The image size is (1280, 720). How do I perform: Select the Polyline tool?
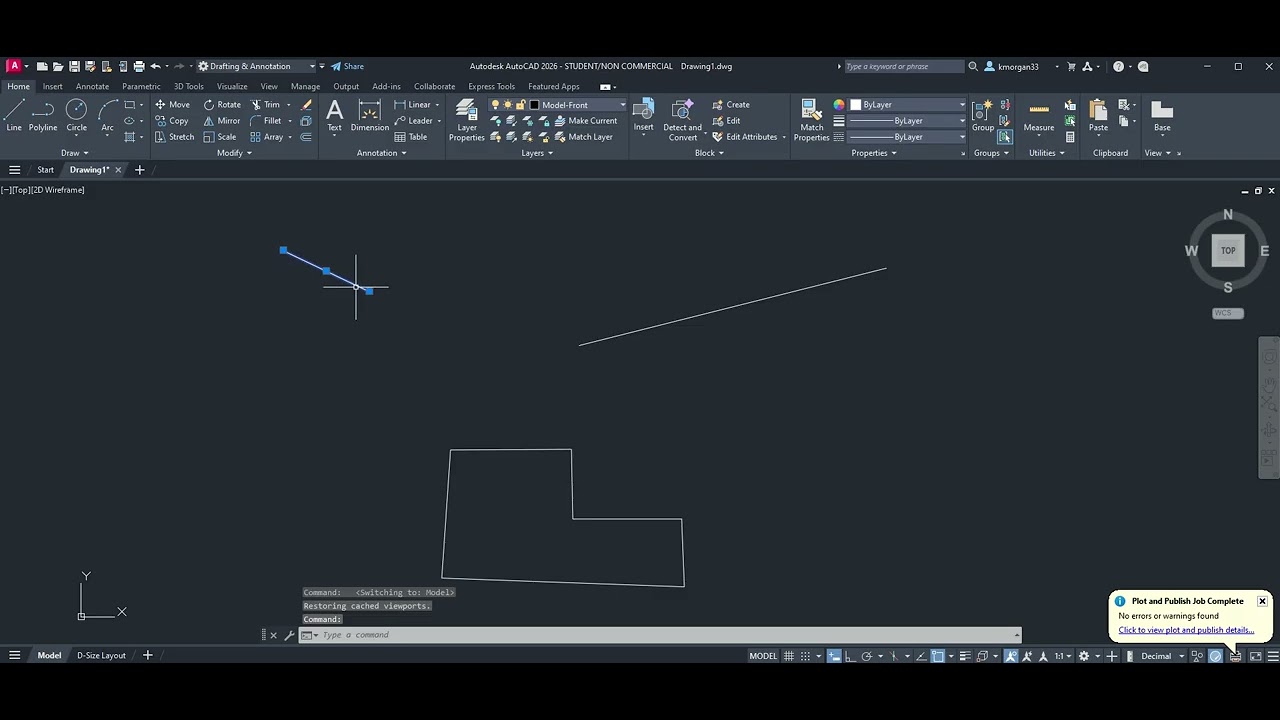[43, 115]
